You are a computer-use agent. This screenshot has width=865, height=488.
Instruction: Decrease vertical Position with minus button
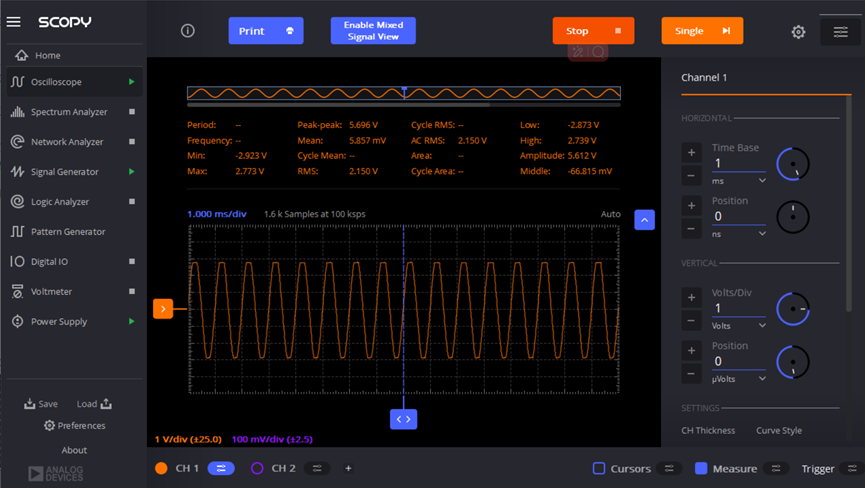tap(691, 374)
